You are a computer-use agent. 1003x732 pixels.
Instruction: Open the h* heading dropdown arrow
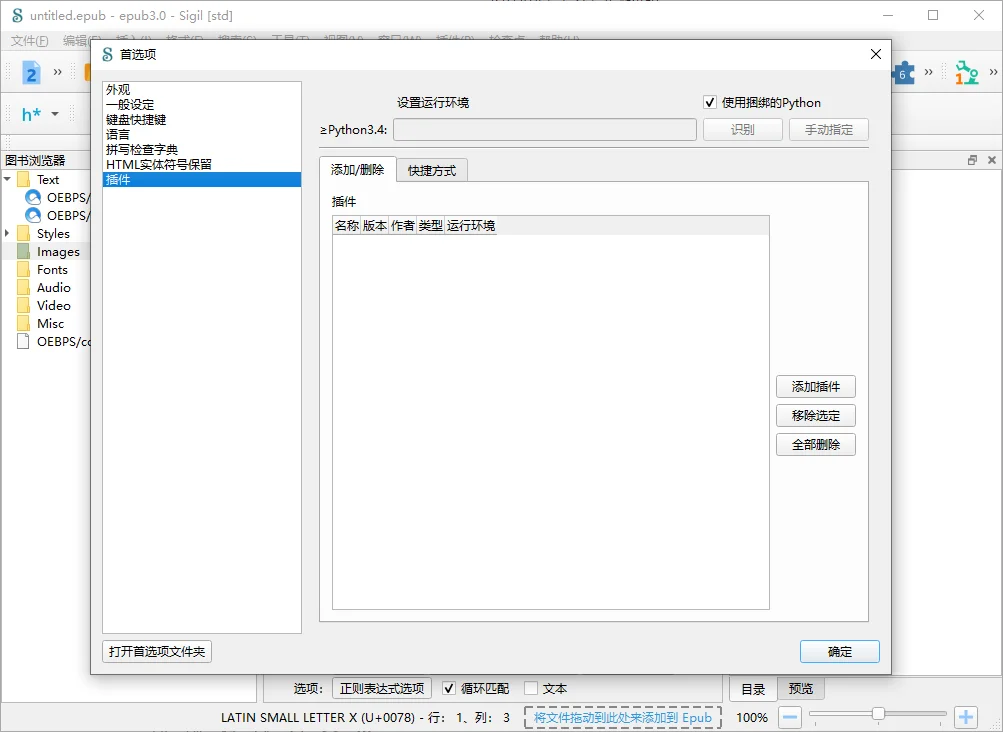click(x=55, y=115)
